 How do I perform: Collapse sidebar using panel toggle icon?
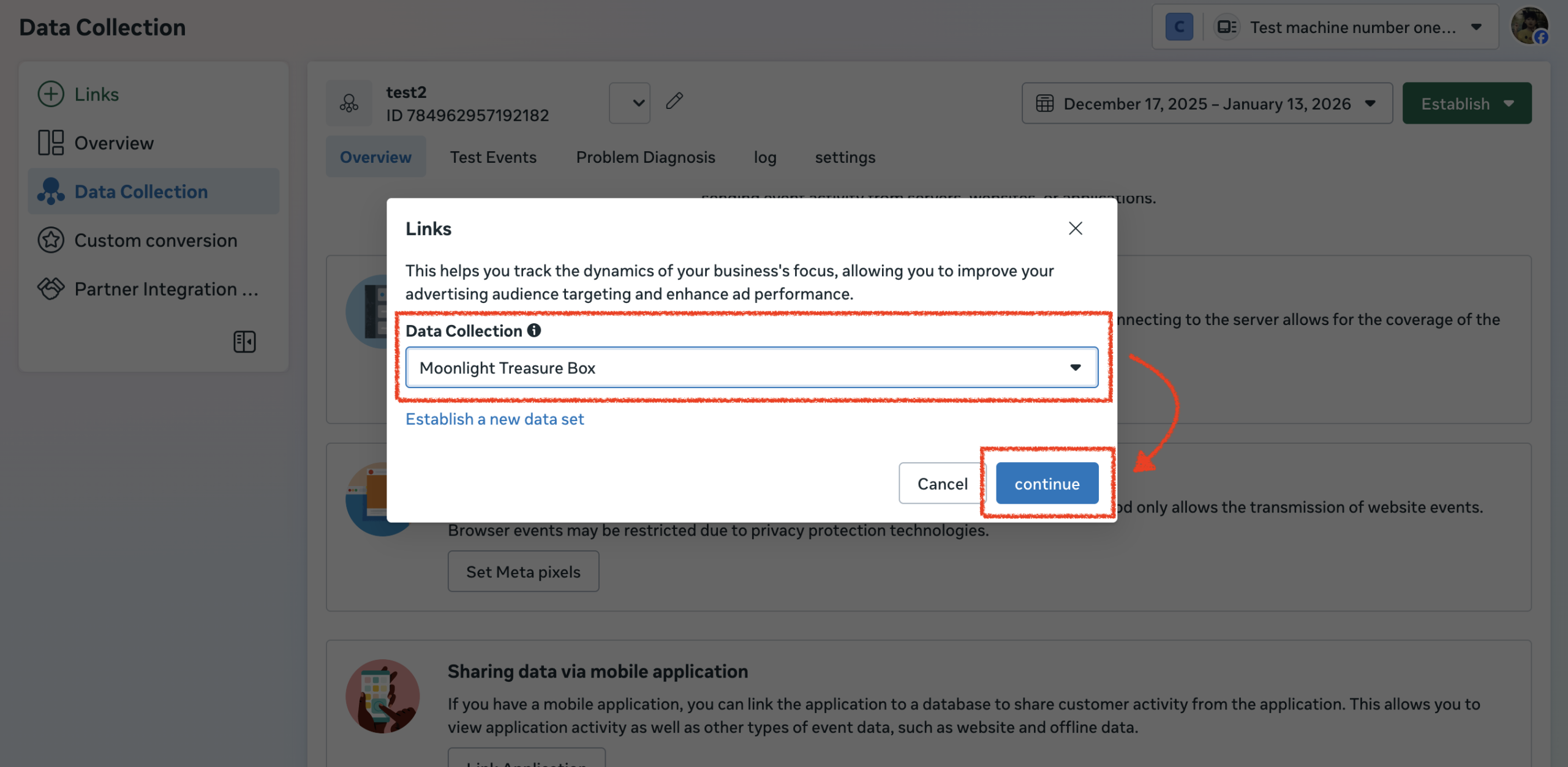click(244, 342)
